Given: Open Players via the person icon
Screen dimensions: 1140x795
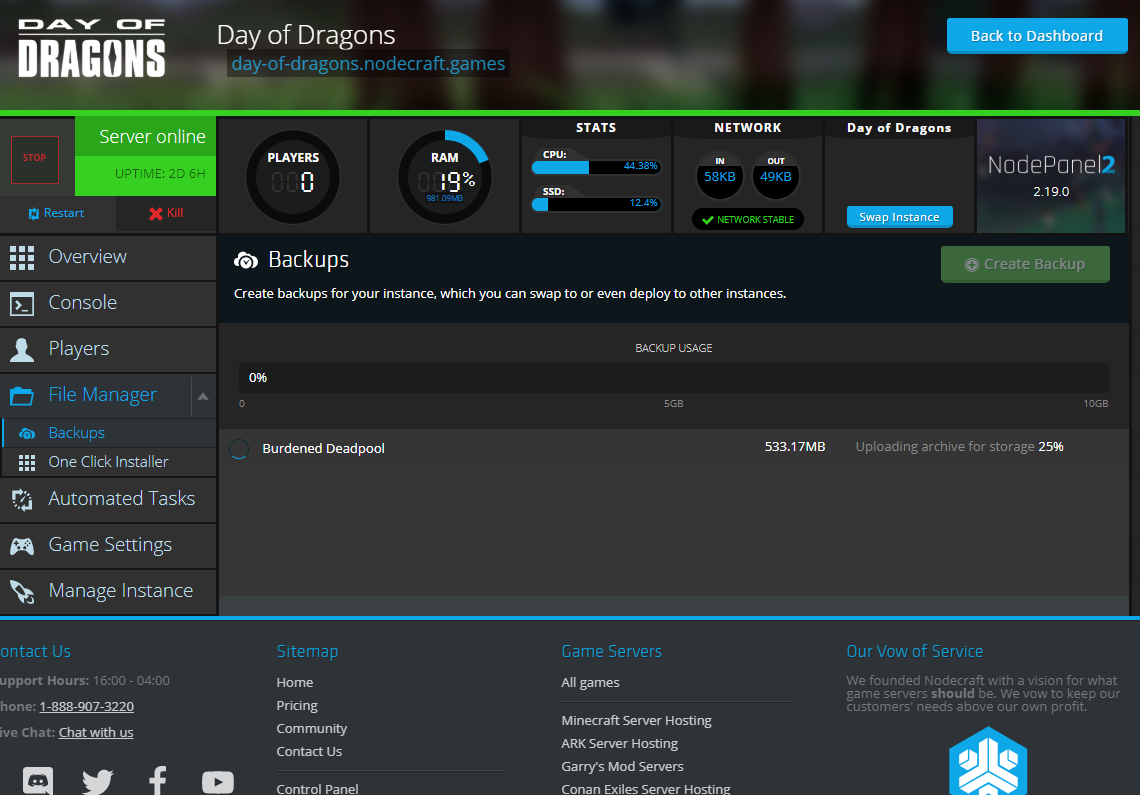Looking at the screenshot, I should pyautogui.click(x=22, y=349).
